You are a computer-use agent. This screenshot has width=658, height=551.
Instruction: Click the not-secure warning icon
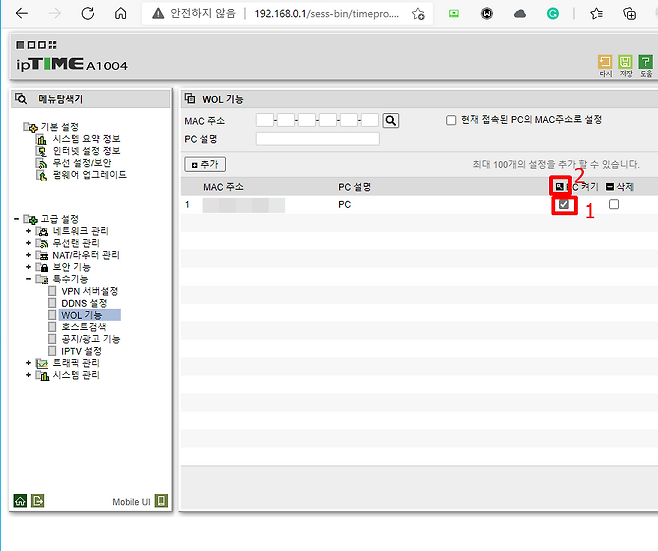point(158,14)
